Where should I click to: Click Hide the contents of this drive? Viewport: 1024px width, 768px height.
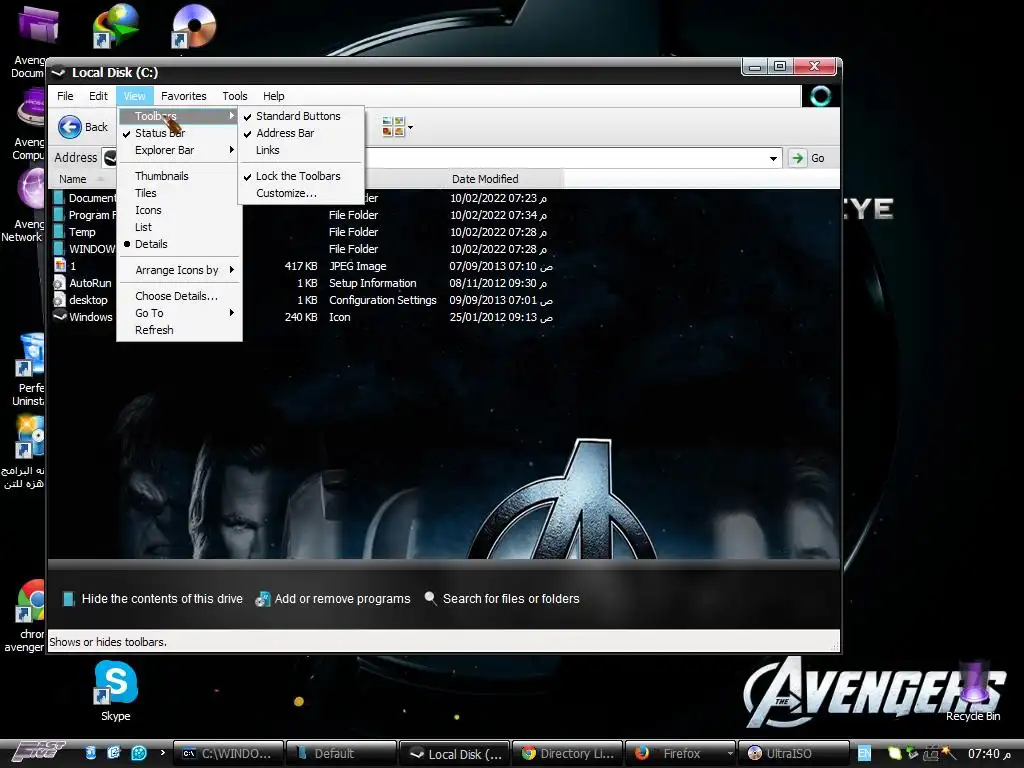click(162, 599)
